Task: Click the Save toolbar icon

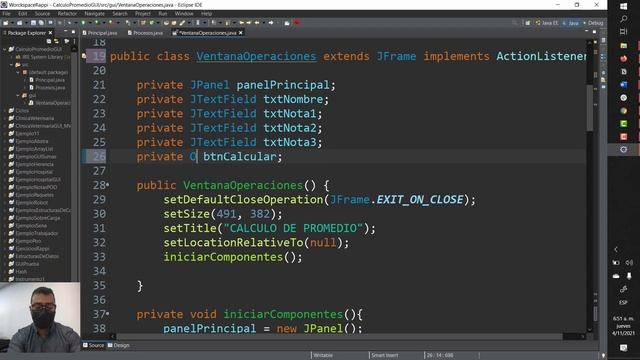Action: point(33,23)
